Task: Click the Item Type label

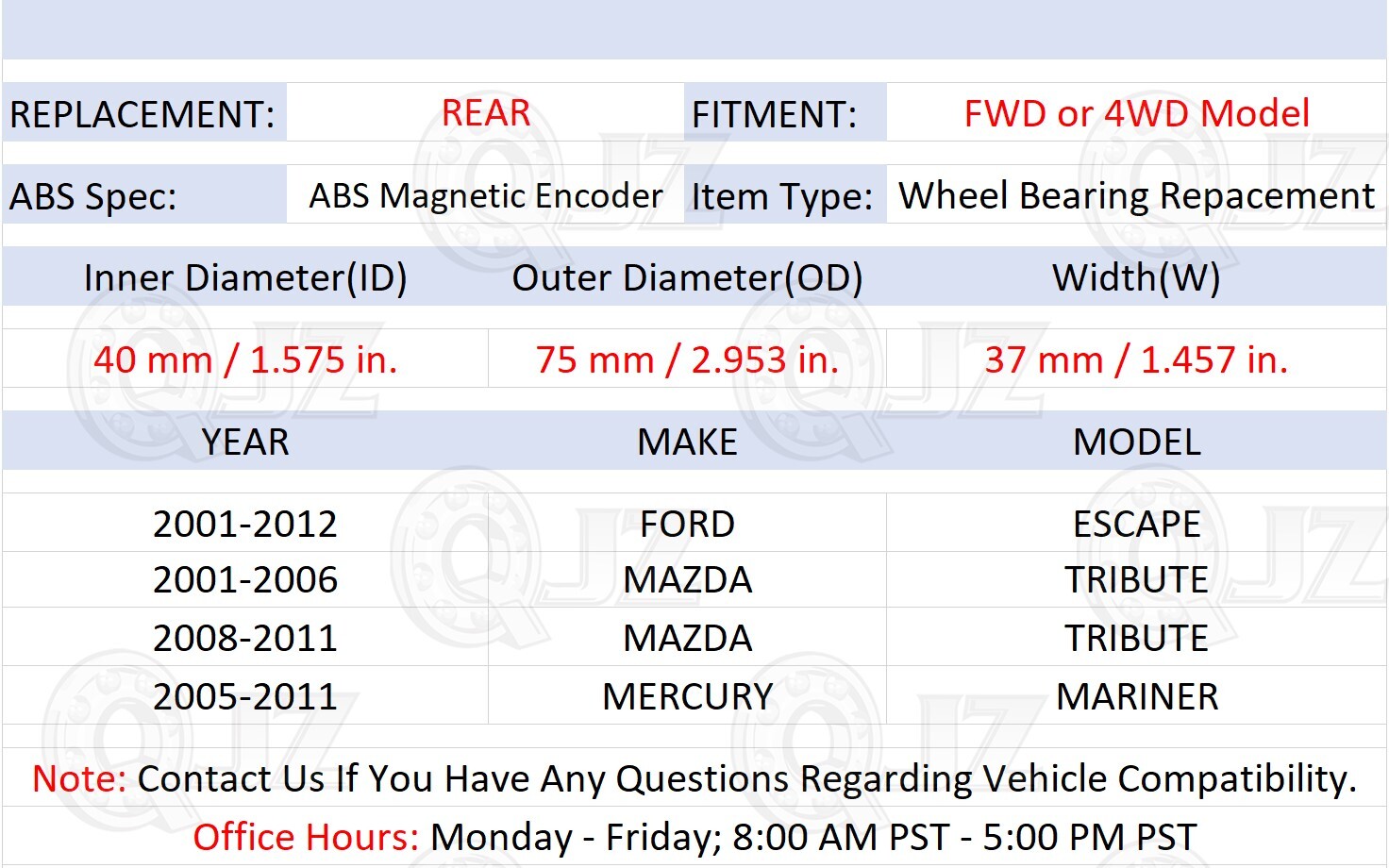Action: 782,196
